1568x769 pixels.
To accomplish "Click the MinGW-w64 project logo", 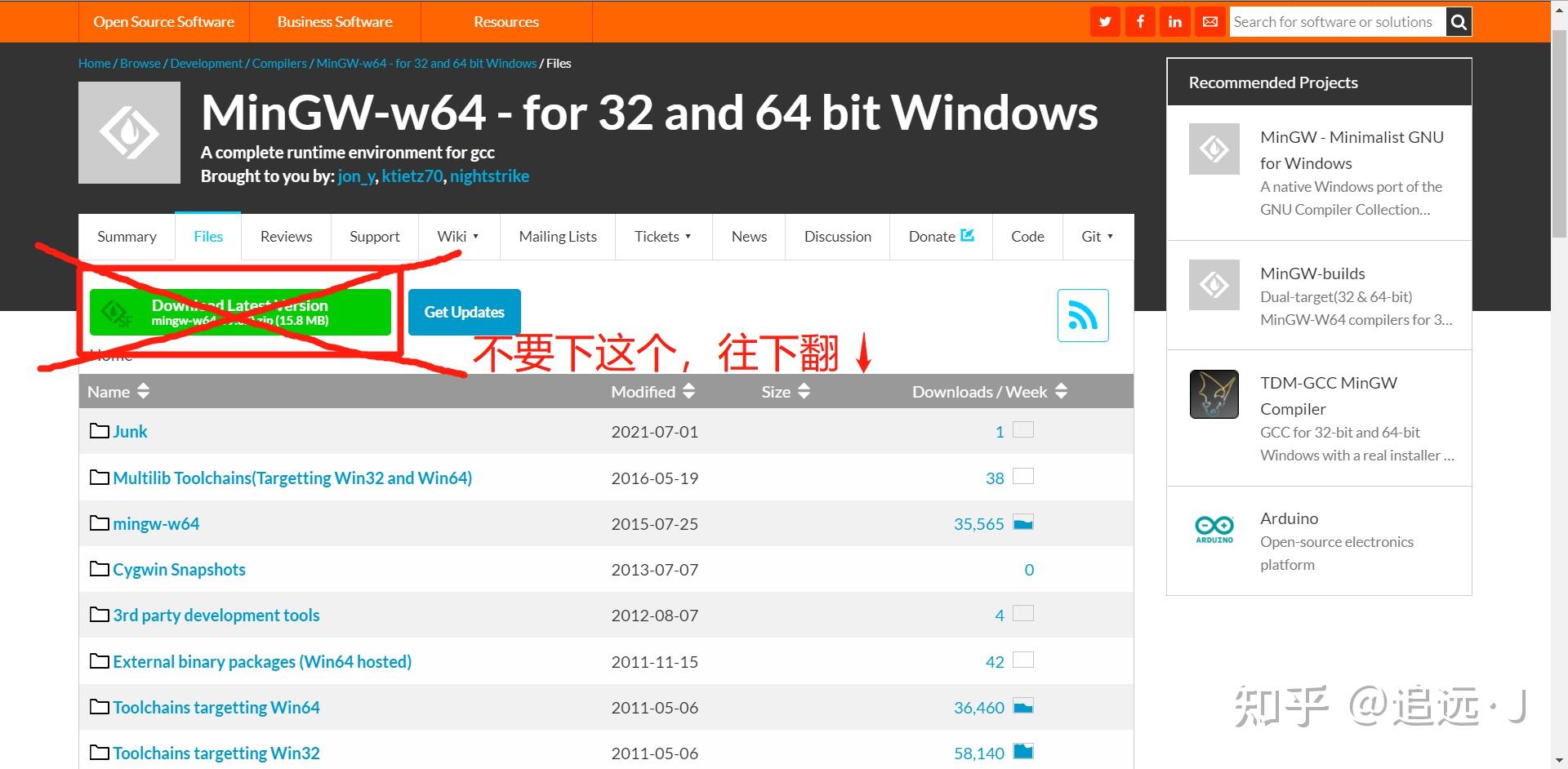I will click(x=129, y=131).
